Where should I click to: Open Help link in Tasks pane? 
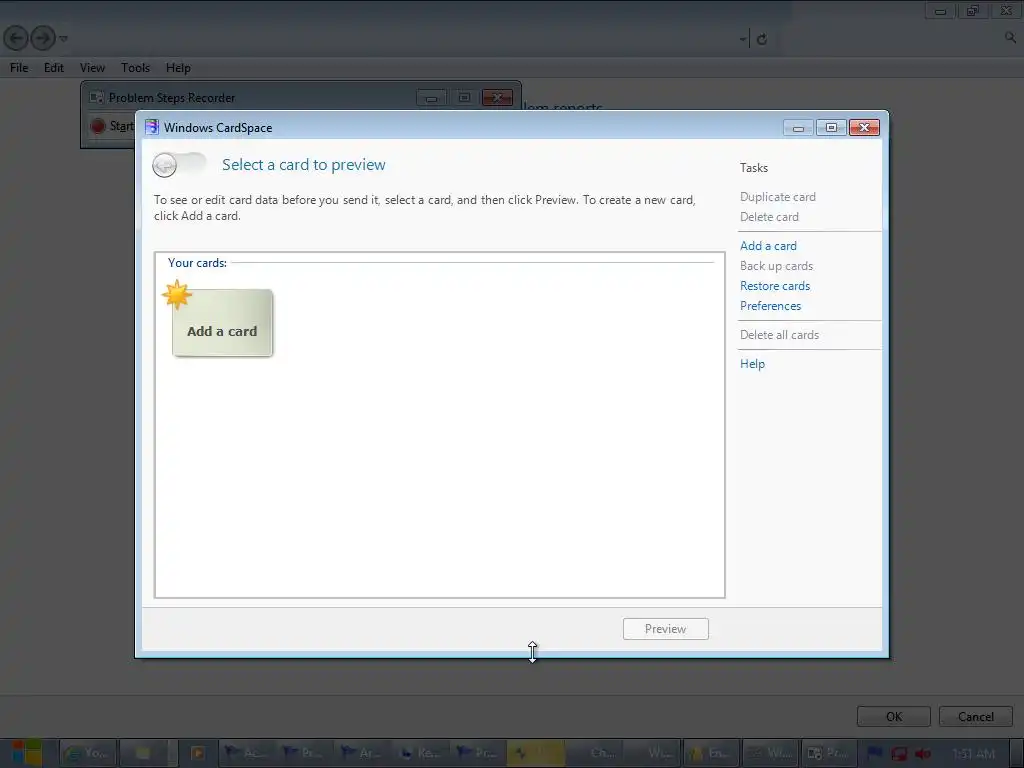pyautogui.click(x=752, y=364)
